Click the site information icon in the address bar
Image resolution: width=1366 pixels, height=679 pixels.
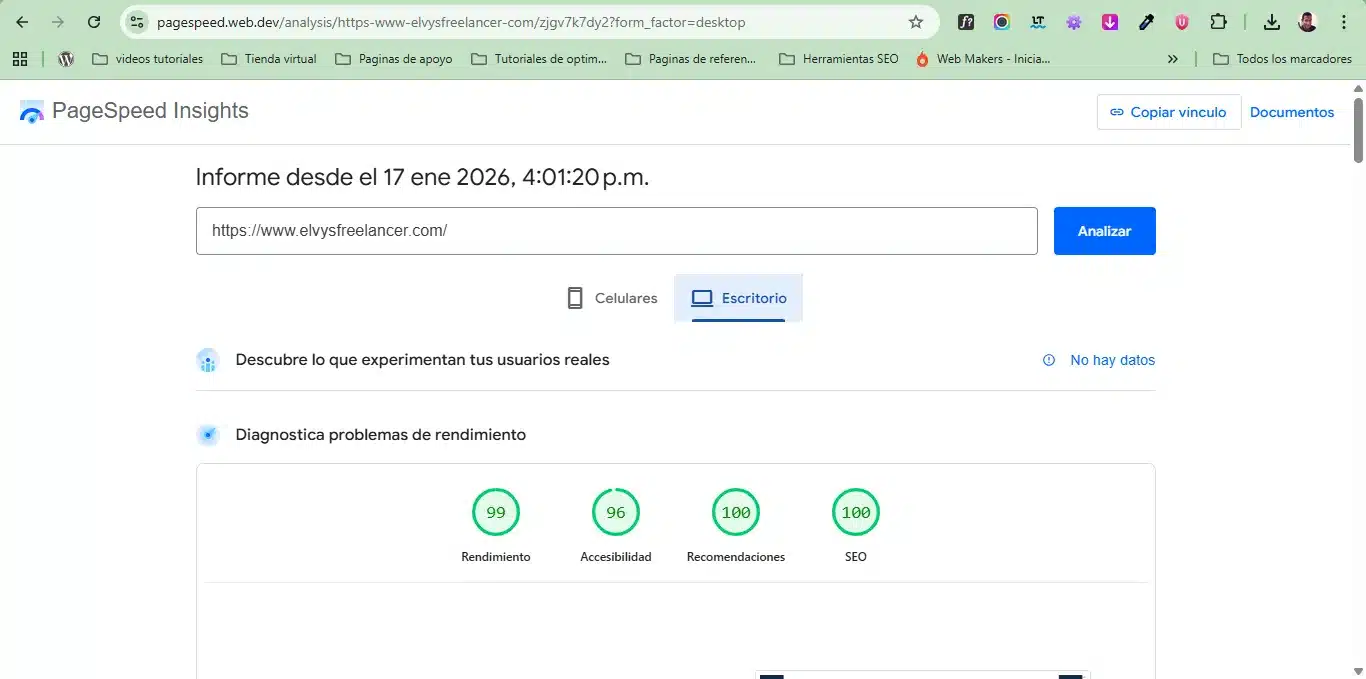(x=136, y=21)
